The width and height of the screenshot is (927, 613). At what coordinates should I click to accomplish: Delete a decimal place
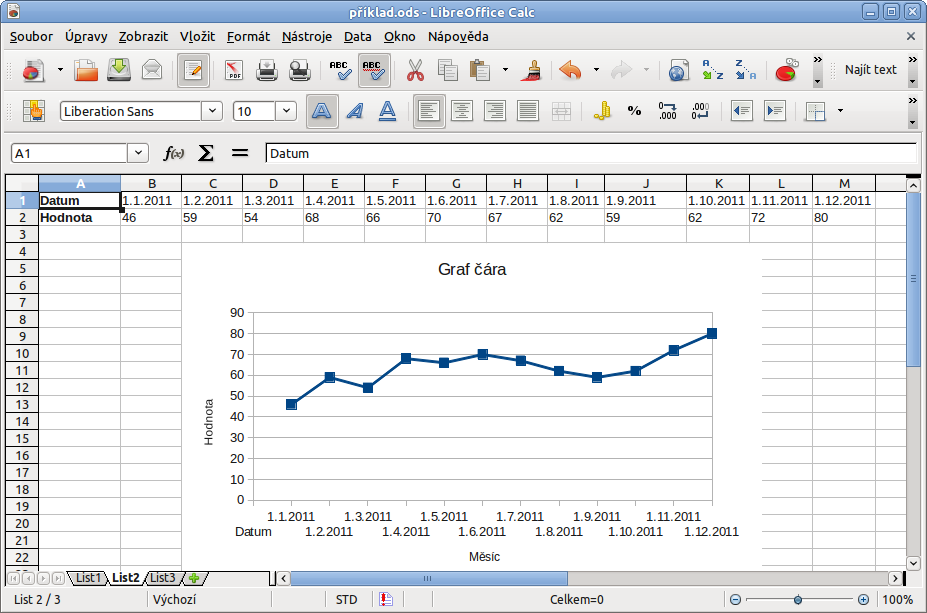(701, 111)
